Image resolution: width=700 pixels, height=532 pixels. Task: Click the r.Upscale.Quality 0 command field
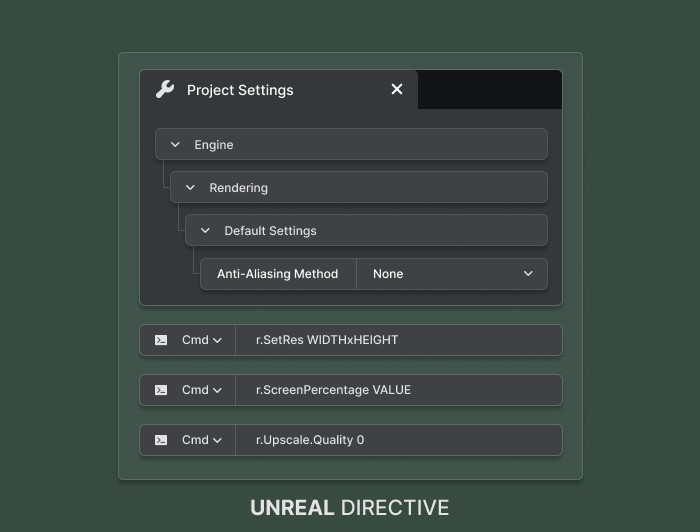pos(398,440)
